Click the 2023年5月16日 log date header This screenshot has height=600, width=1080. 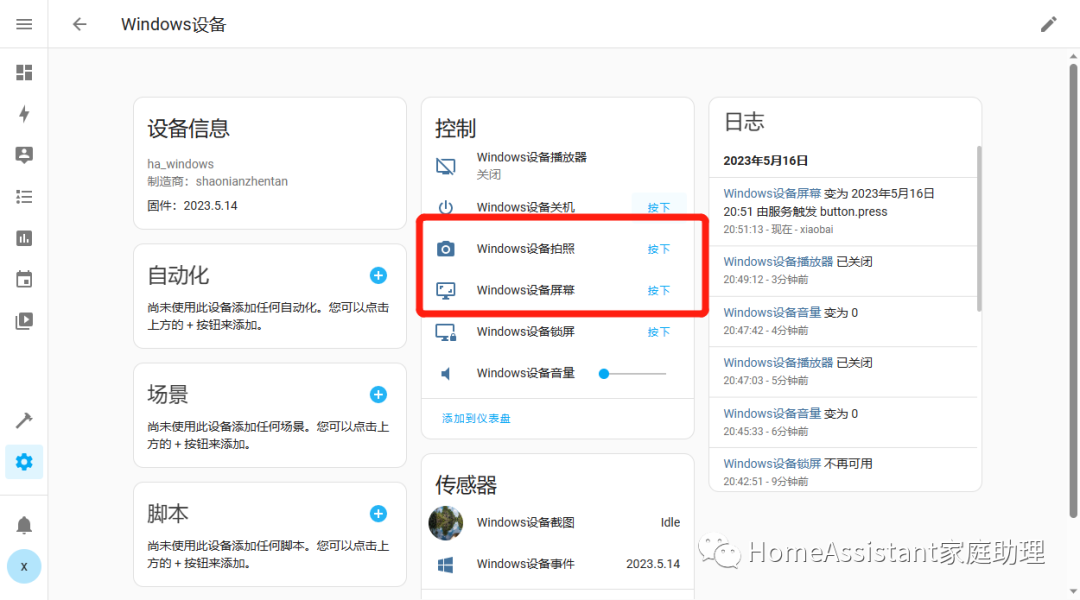pos(765,161)
